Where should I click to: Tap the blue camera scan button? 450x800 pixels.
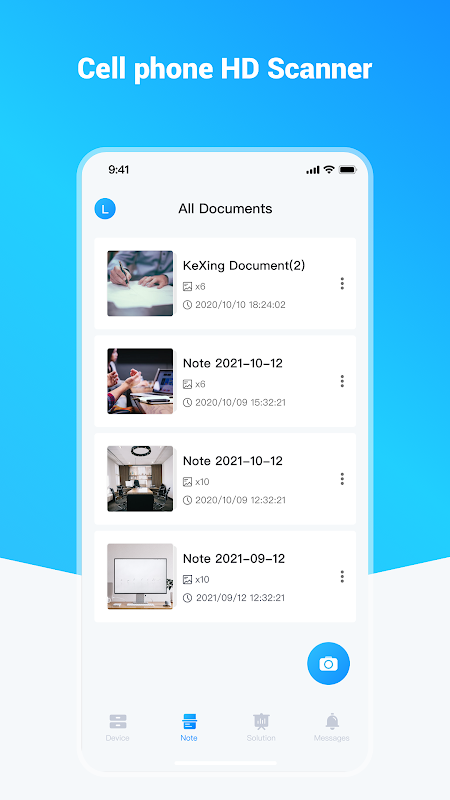click(328, 663)
